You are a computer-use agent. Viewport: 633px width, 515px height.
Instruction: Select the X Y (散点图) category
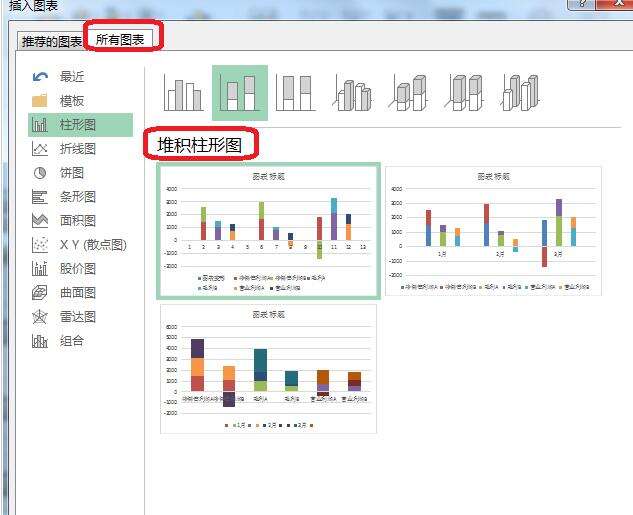tap(81, 245)
